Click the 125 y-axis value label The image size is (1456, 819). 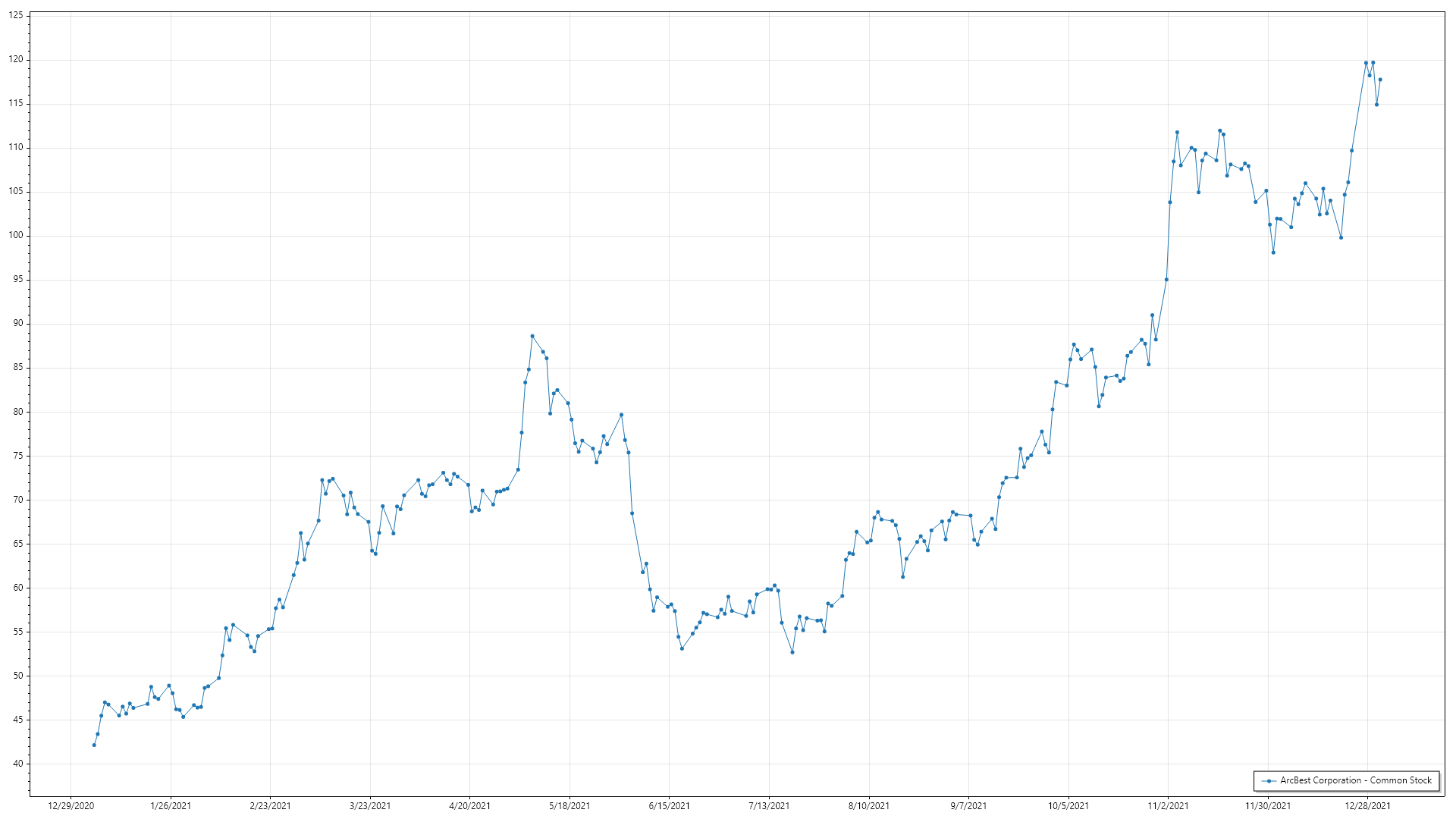pyautogui.click(x=16, y=15)
